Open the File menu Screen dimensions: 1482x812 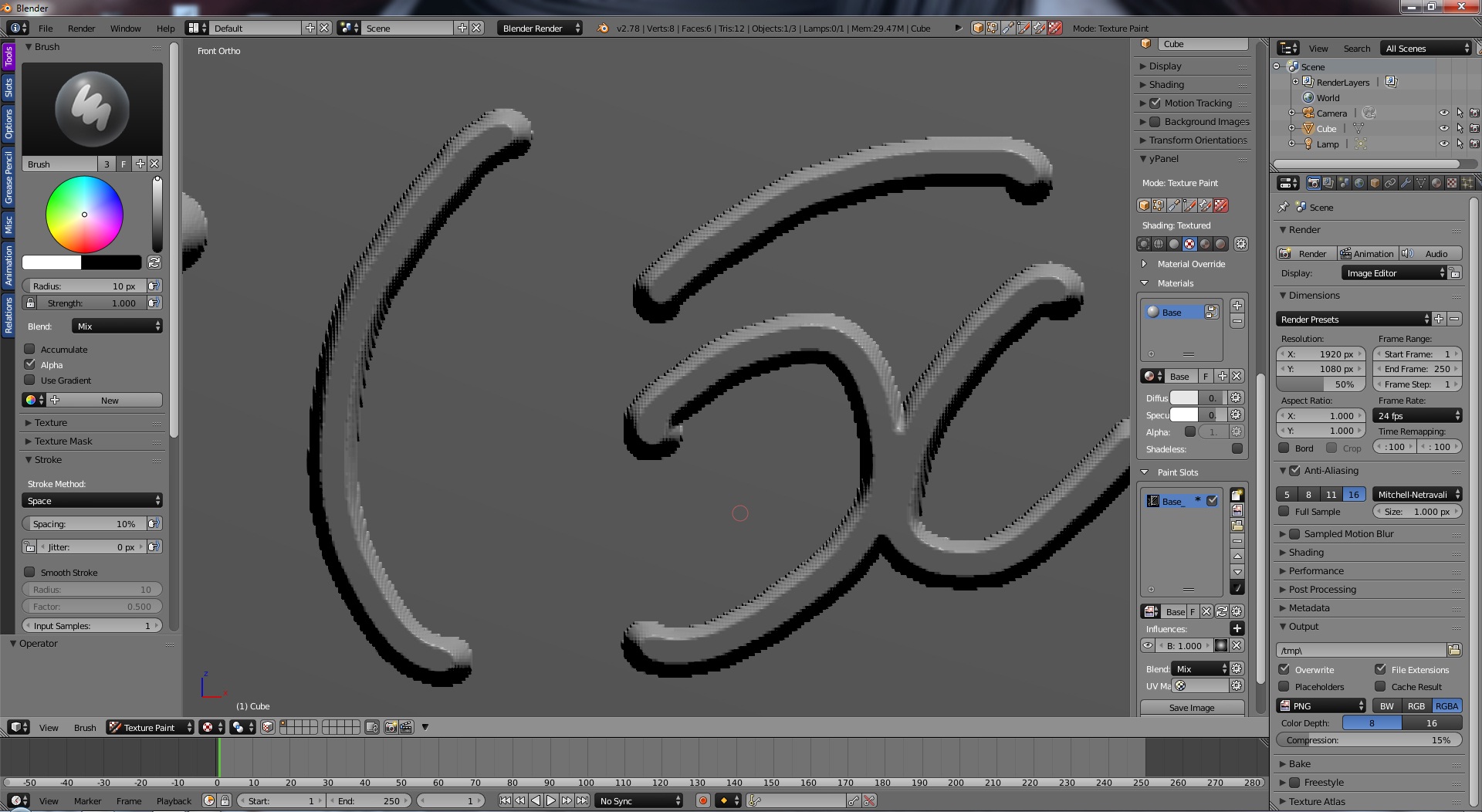pos(46,28)
